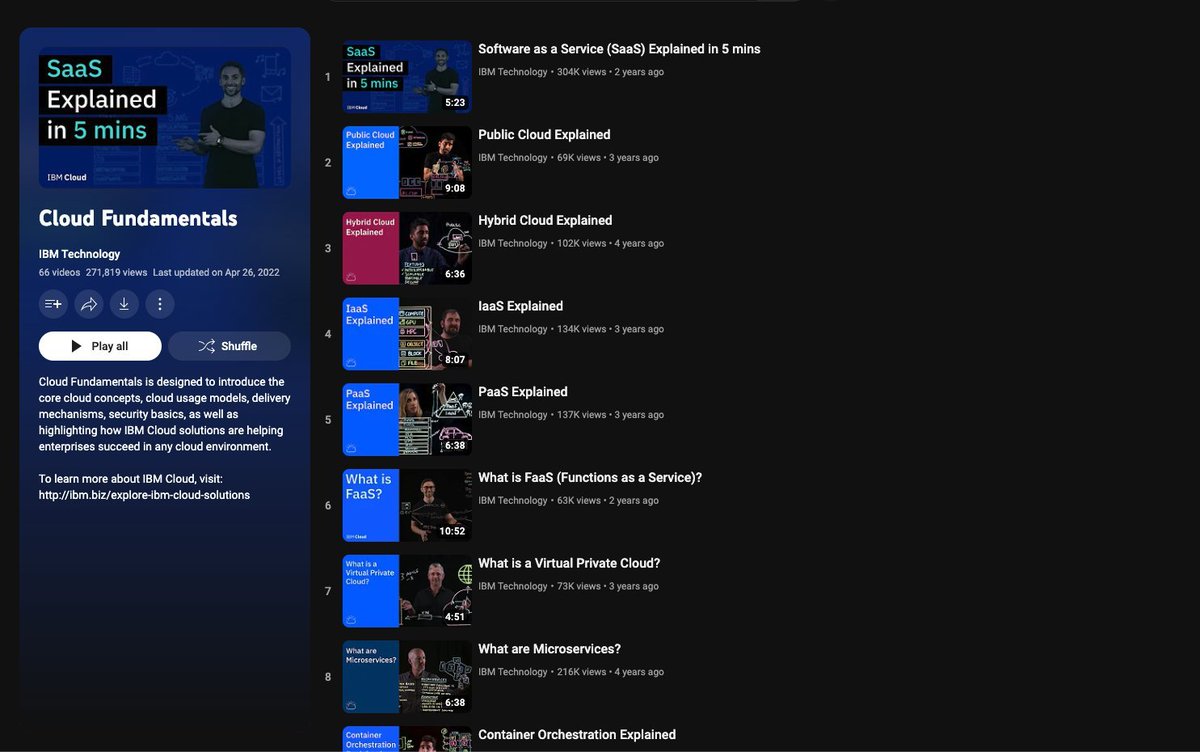The width and height of the screenshot is (1200, 752).
Task: Open the playlist's three-dot more actions menu
Action: point(160,304)
